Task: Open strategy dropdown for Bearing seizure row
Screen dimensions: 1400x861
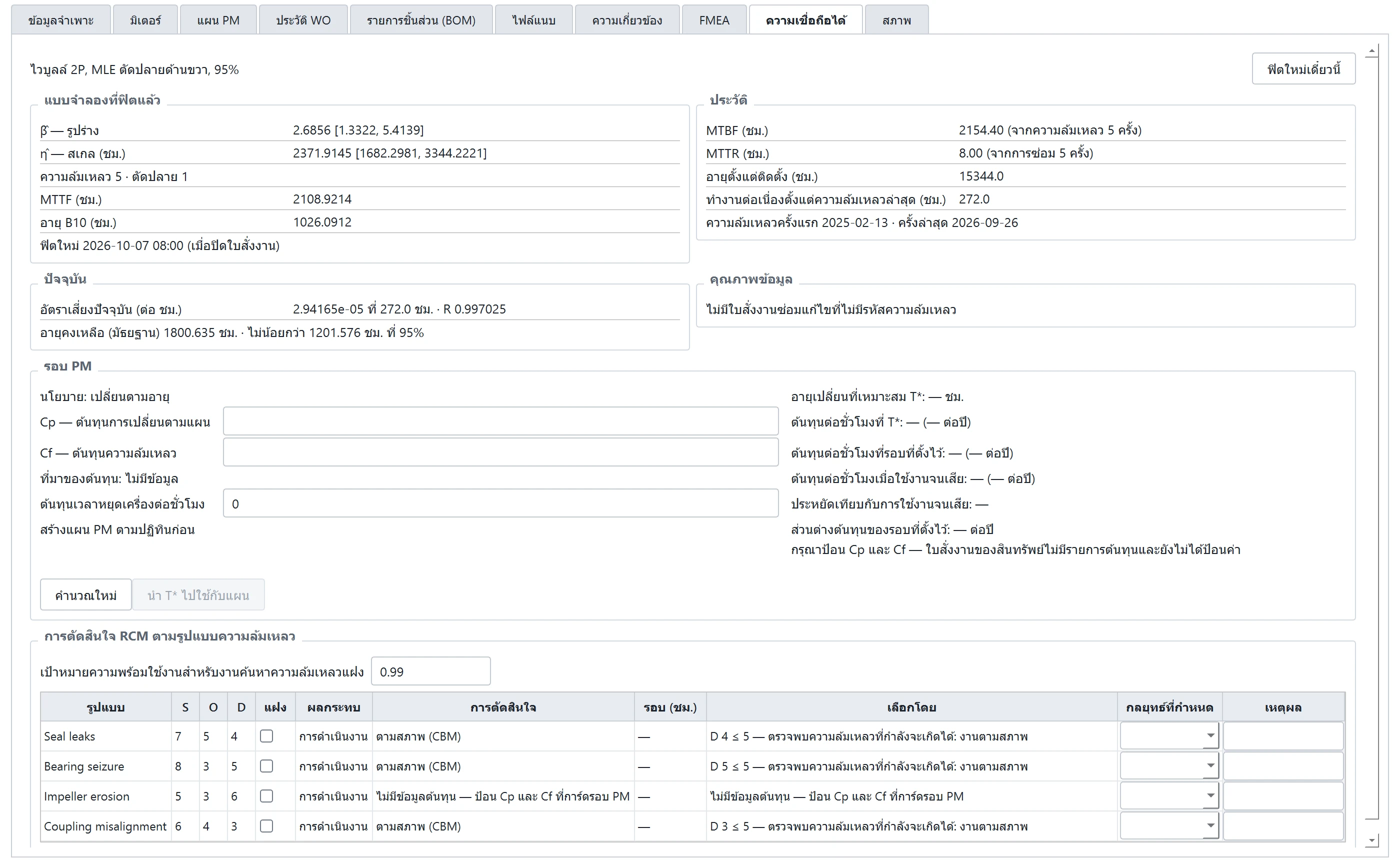Action: coord(1169,766)
